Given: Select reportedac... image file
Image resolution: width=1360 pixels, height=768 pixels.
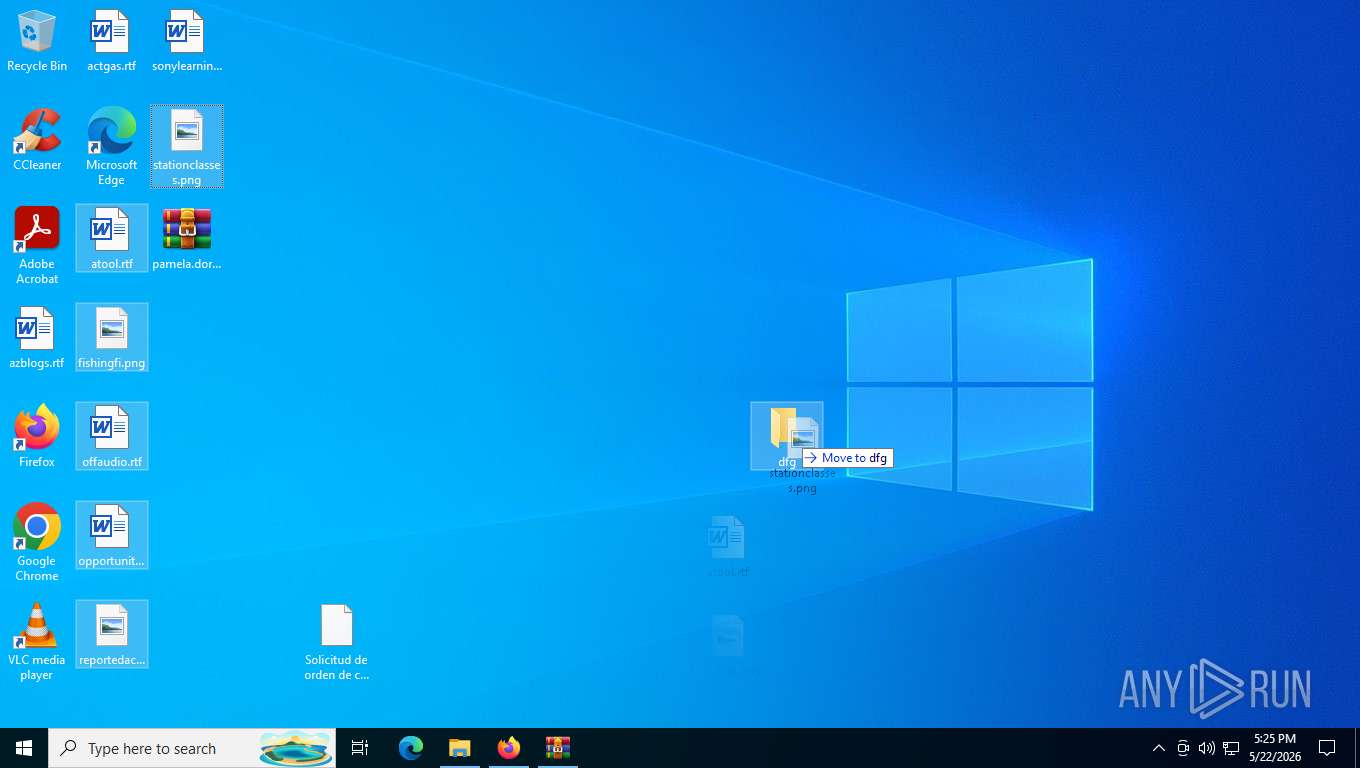Looking at the screenshot, I should [111, 635].
